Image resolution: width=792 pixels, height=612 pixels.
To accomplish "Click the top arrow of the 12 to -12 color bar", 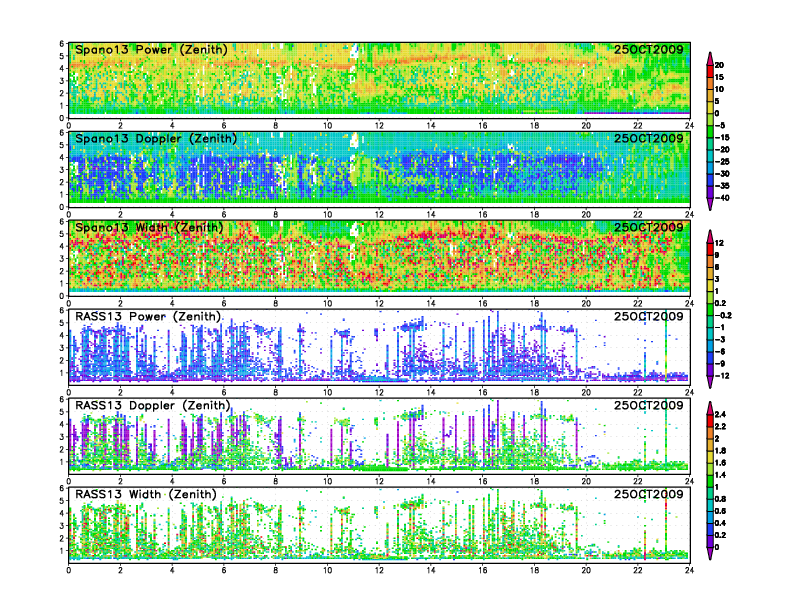I will [x=710, y=236].
